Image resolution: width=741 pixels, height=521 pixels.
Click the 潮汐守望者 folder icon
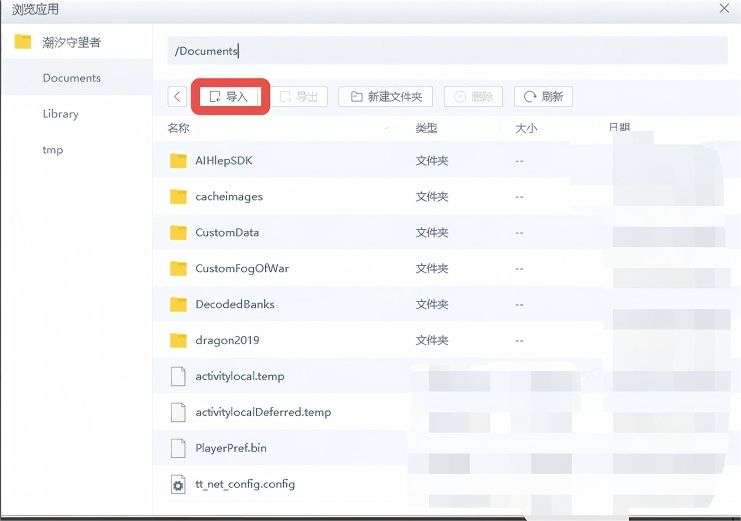click(23, 42)
